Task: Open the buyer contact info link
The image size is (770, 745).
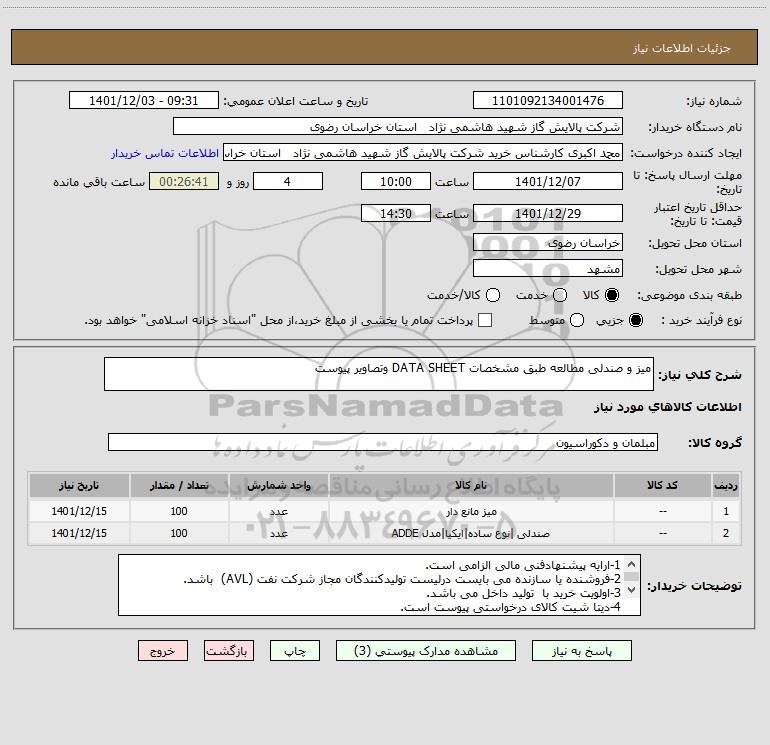Action: coord(165,153)
